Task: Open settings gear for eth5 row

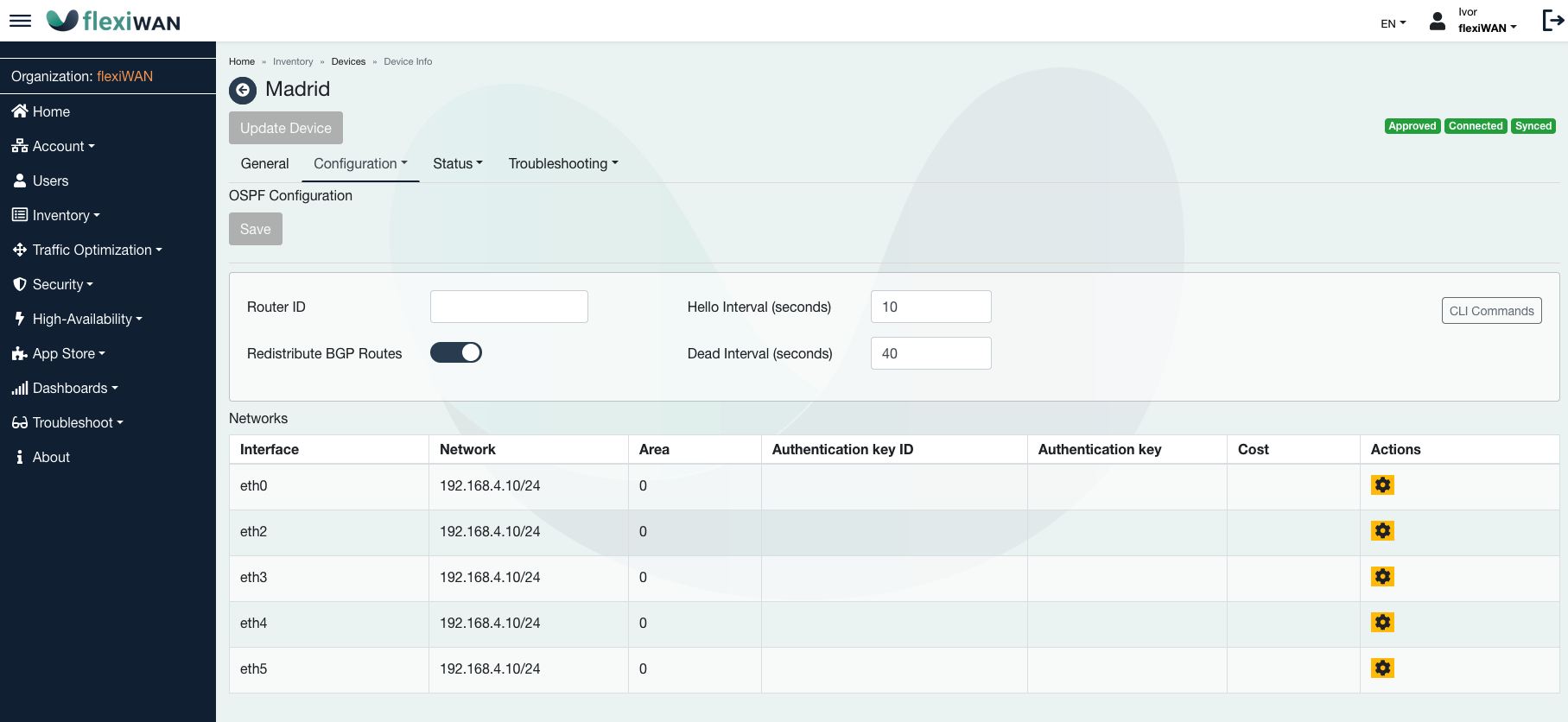Action: pyautogui.click(x=1382, y=668)
